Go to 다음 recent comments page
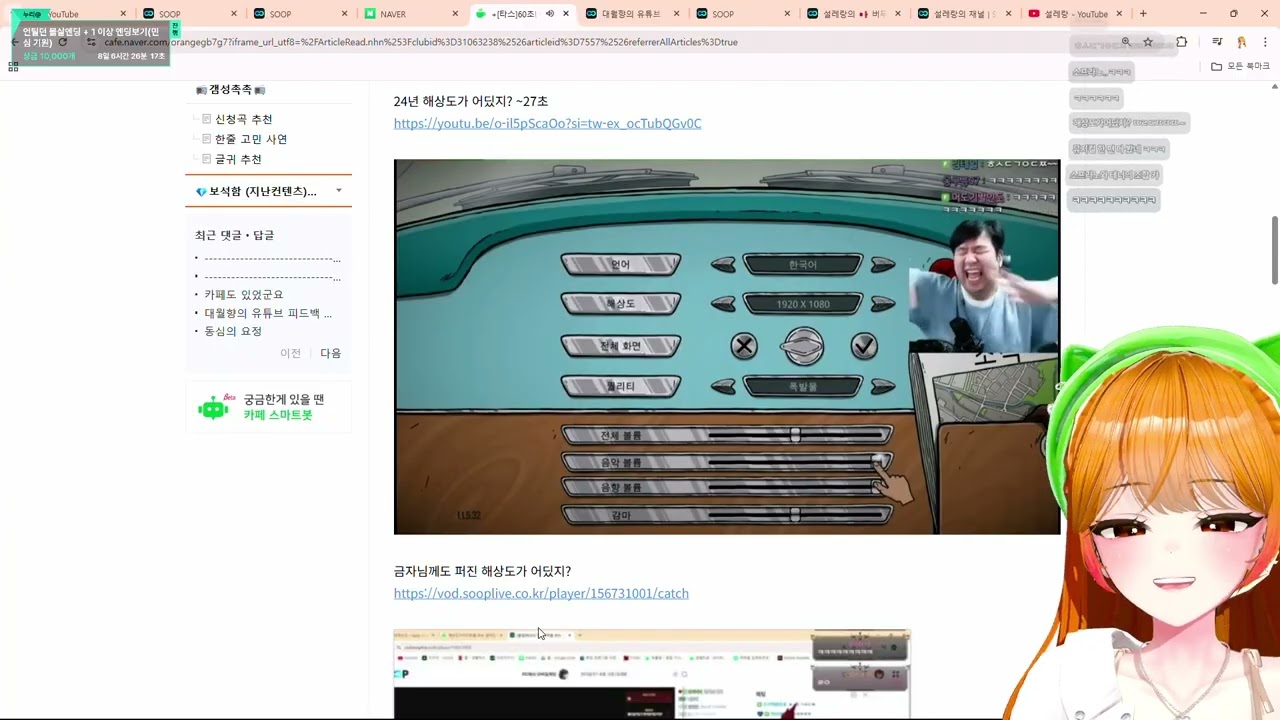Image resolution: width=1280 pixels, height=720 pixels. pos(330,353)
